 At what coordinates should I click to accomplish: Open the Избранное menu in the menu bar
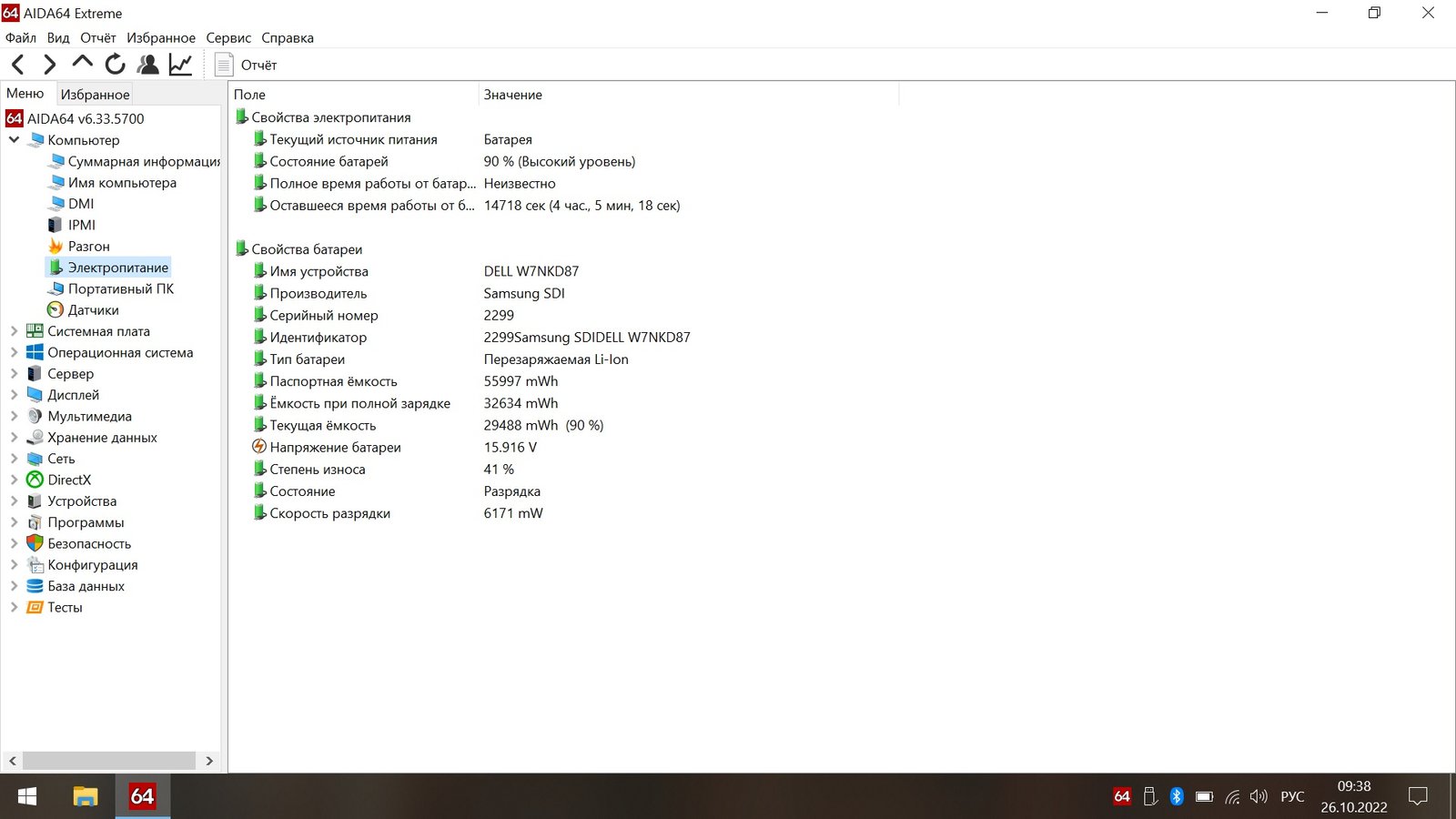(161, 37)
